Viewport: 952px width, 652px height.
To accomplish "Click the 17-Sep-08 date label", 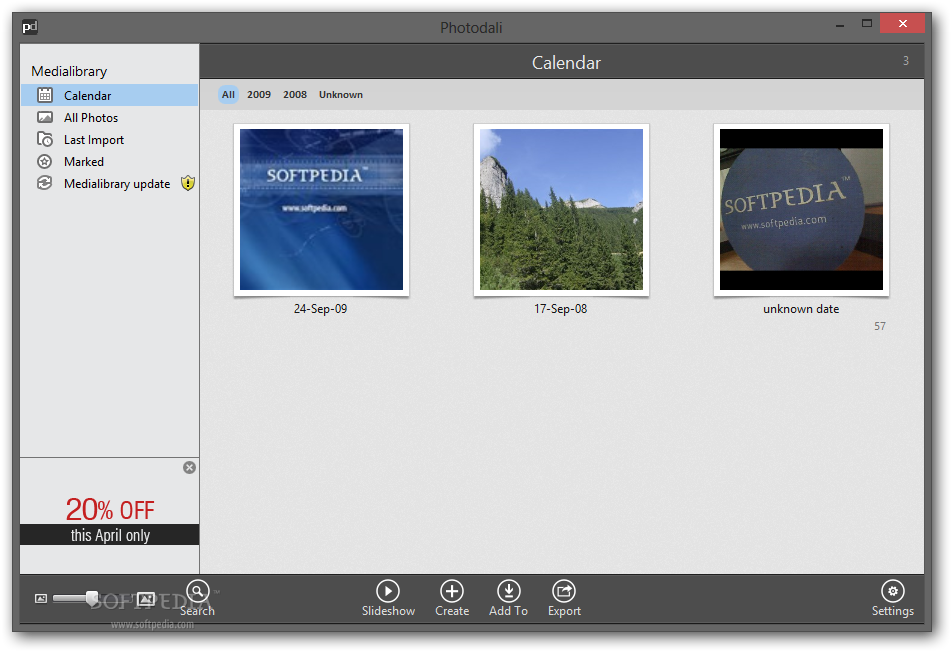I will pos(560,308).
